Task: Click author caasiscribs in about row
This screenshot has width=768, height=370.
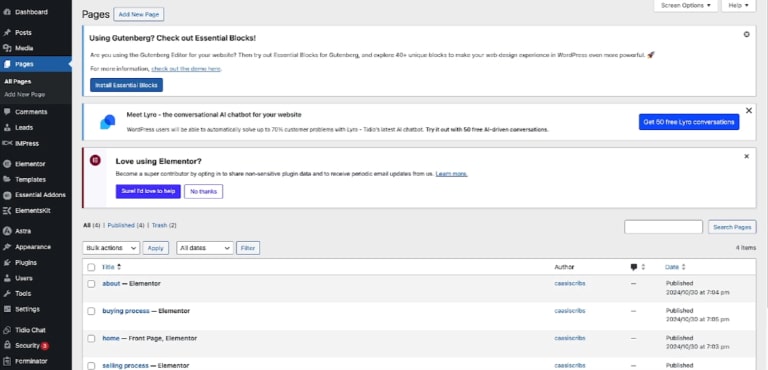Action: click(x=570, y=283)
